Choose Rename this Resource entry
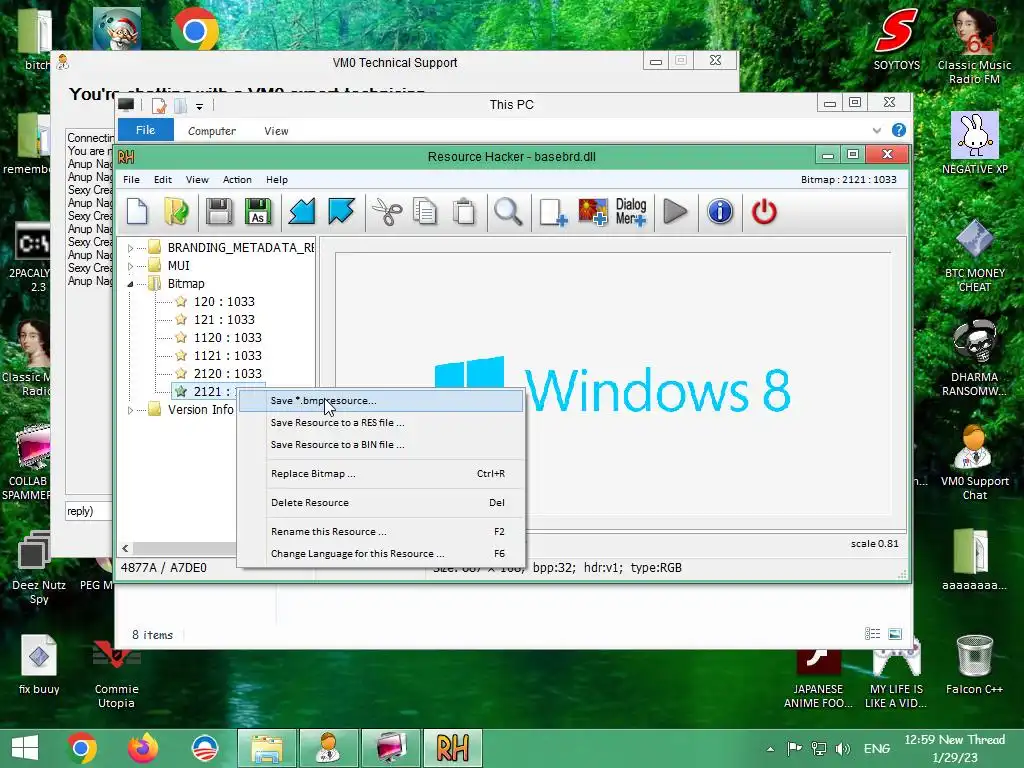Viewport: 1024px width, 768px height. pyautogui.click(x=381, y=532)
